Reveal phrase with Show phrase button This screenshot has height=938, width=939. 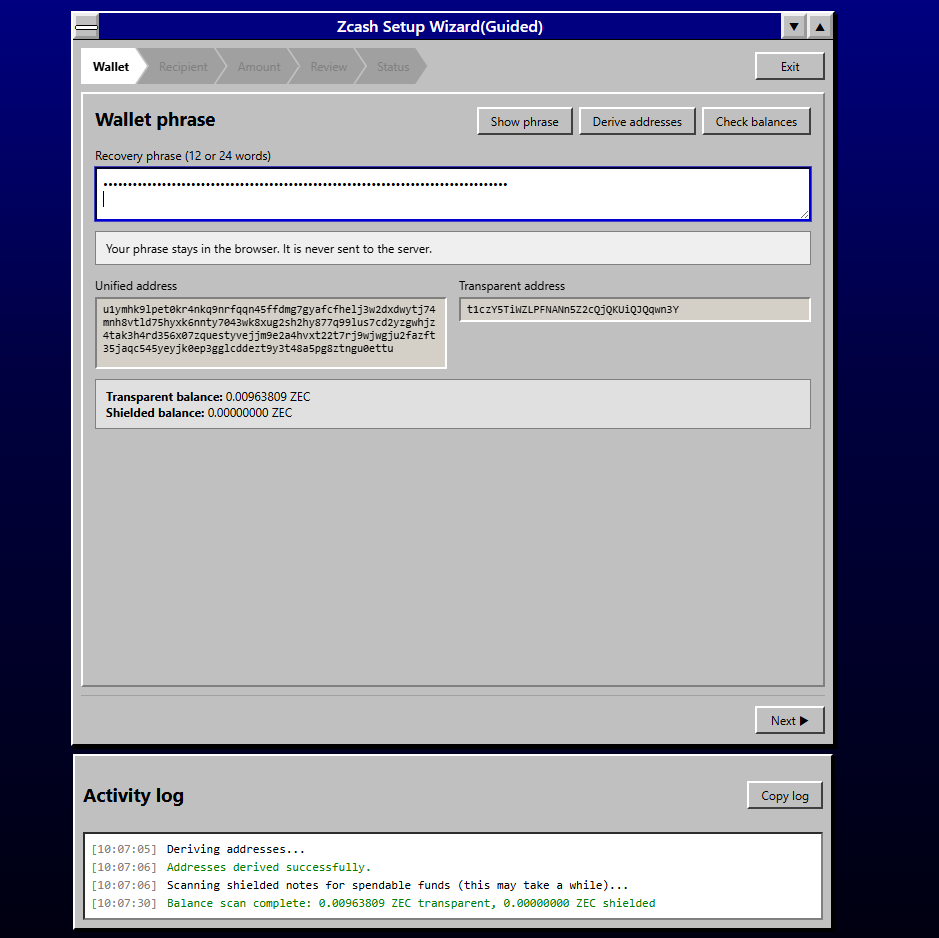525,122
